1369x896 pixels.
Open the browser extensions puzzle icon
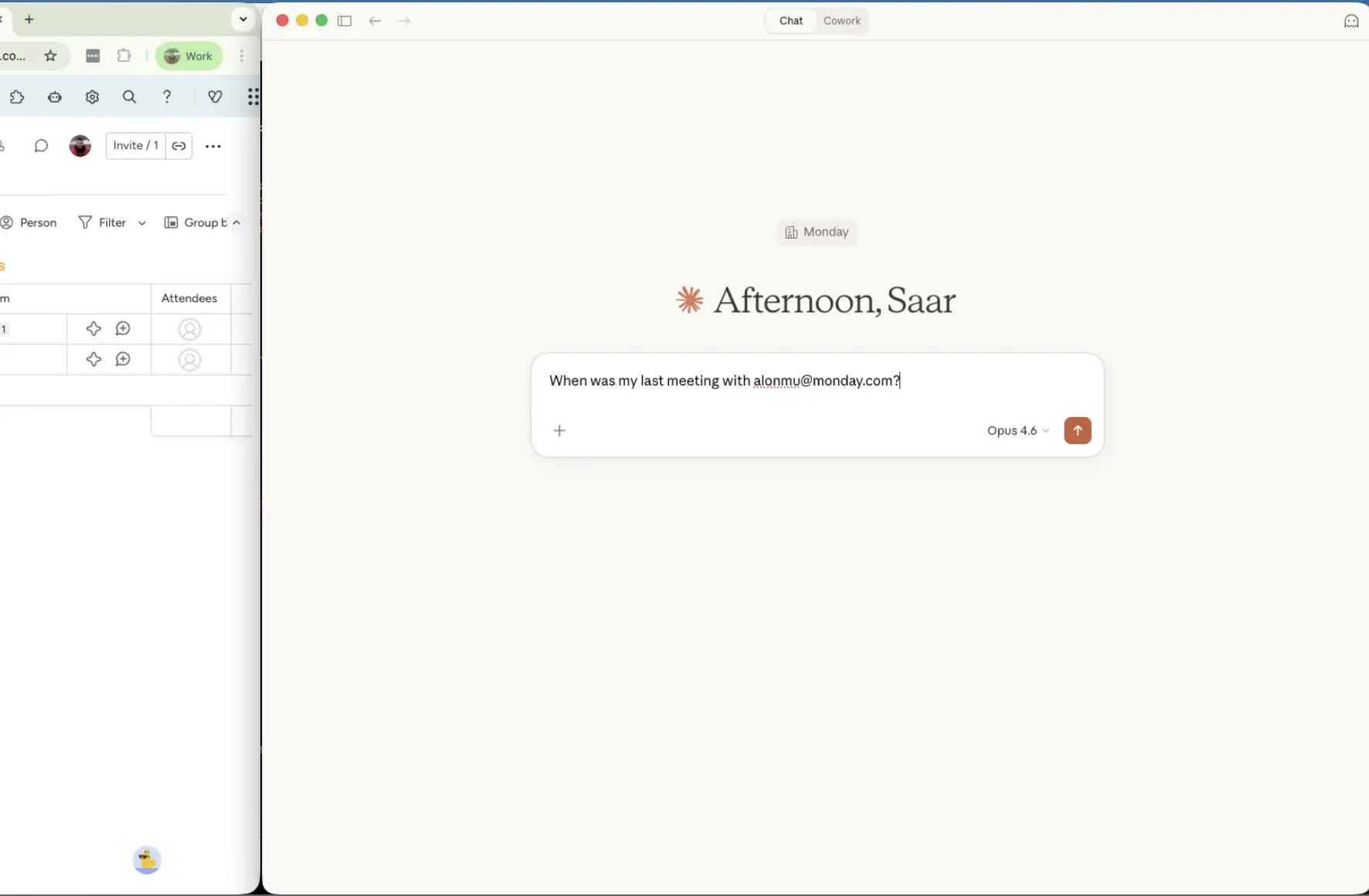124,56
